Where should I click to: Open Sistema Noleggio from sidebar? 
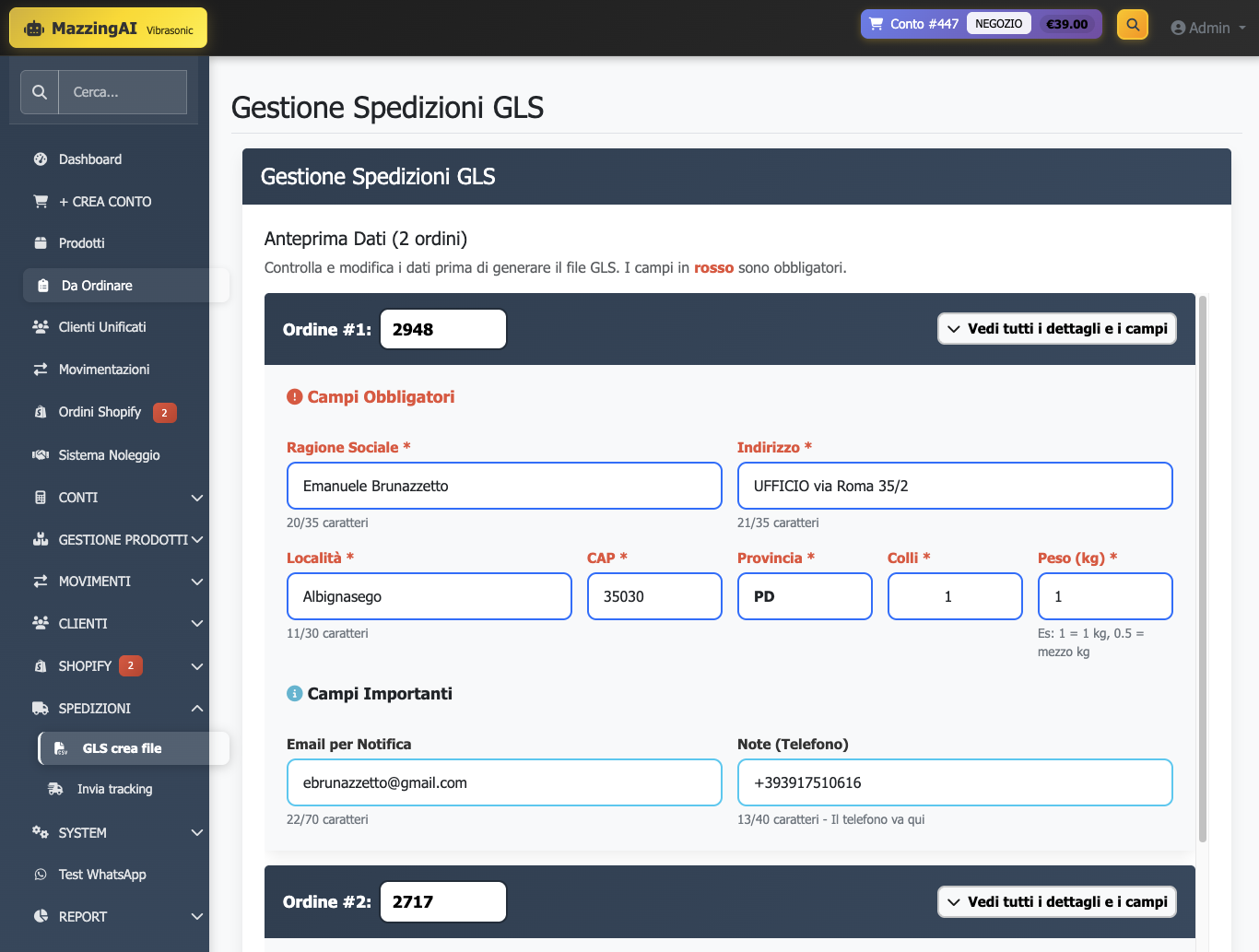click(109, 455)
